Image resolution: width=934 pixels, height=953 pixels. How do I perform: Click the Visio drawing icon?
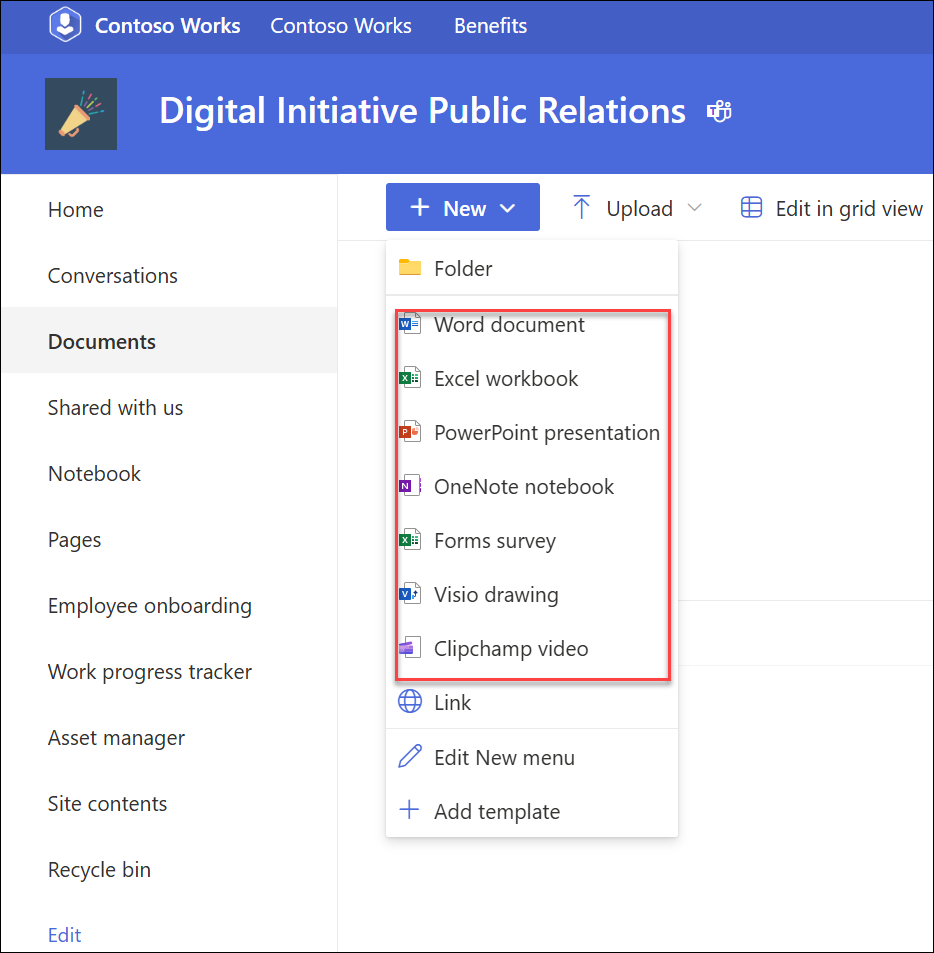pos(409,595)
